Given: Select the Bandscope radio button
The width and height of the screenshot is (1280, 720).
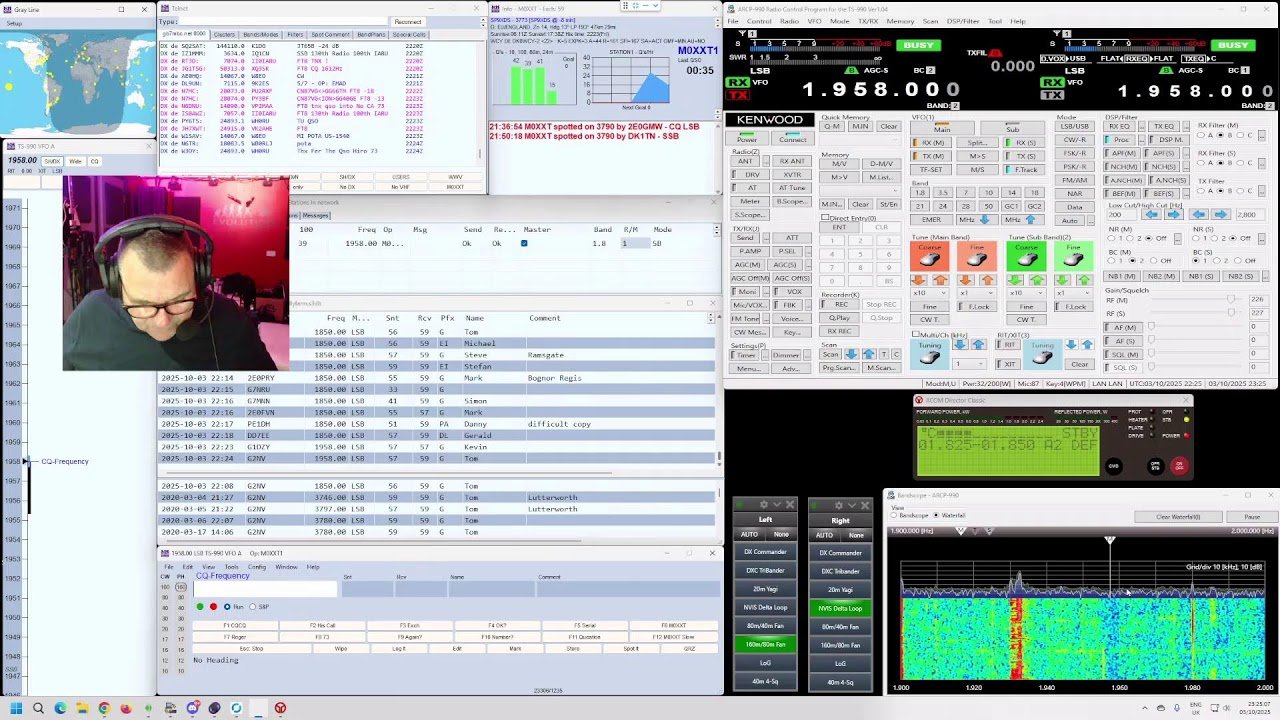Looking at the screenshot, I should tap(894, 516).
